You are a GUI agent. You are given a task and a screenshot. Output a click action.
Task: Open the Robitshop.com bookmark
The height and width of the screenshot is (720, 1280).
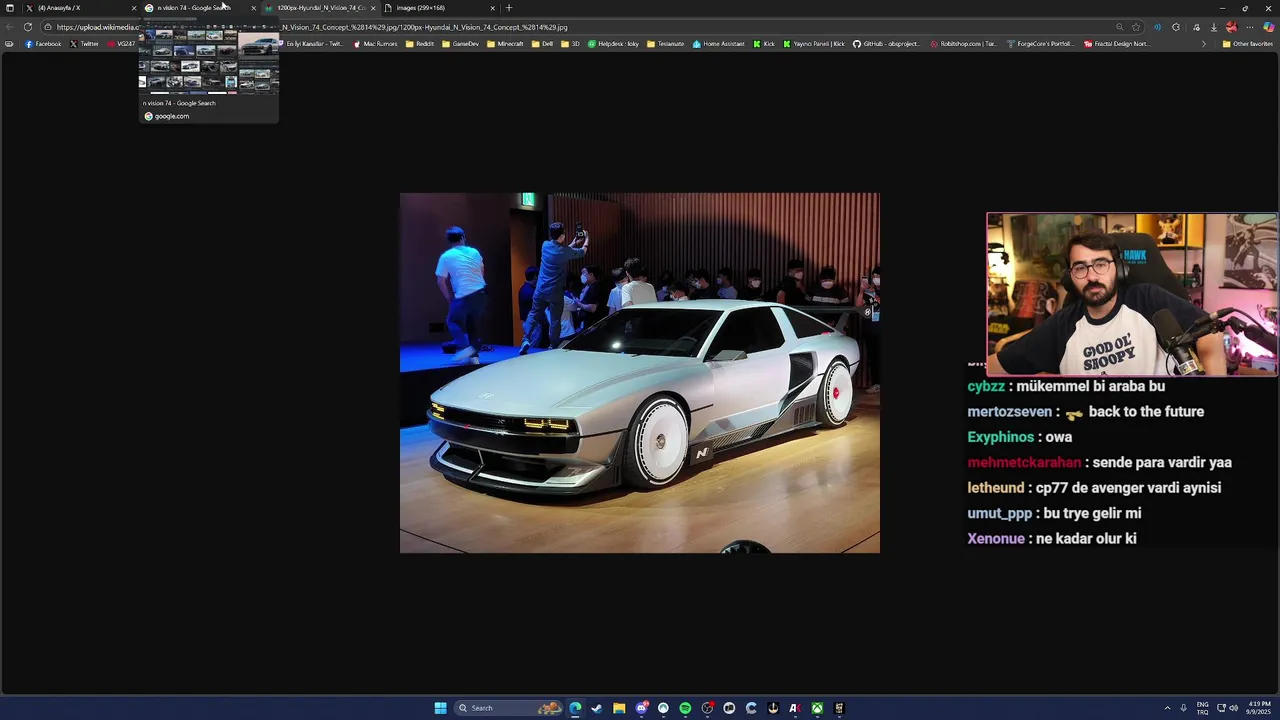point(963,44)
